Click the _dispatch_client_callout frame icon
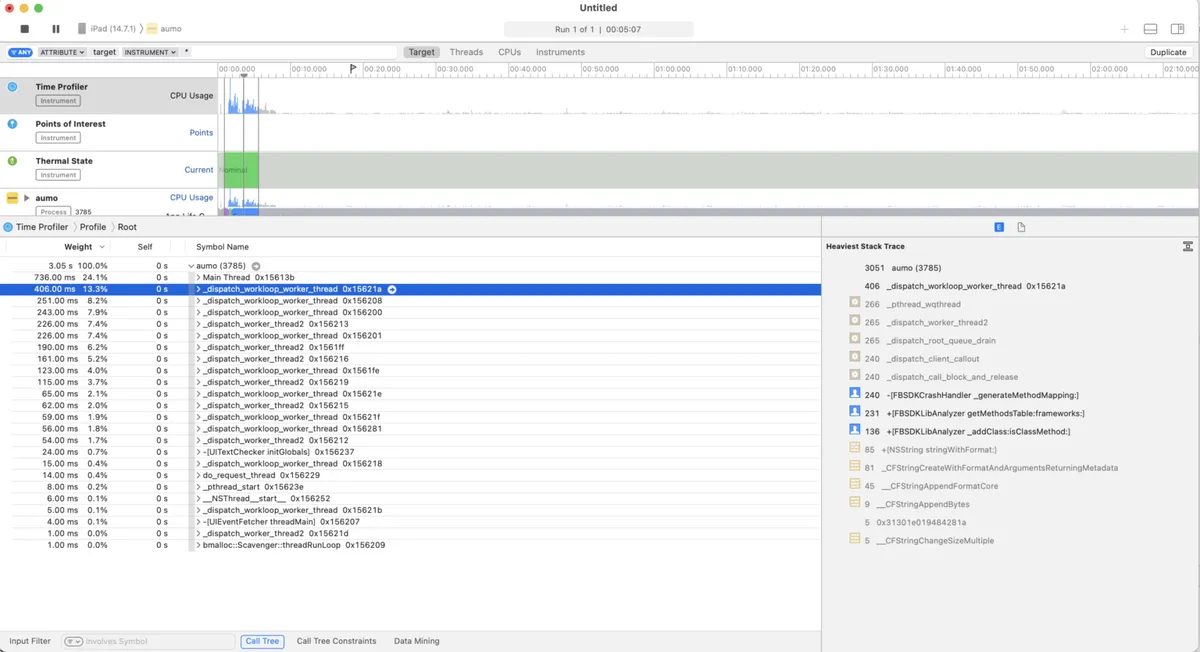This screenshot has height=652, width=1200. point(855,358)
